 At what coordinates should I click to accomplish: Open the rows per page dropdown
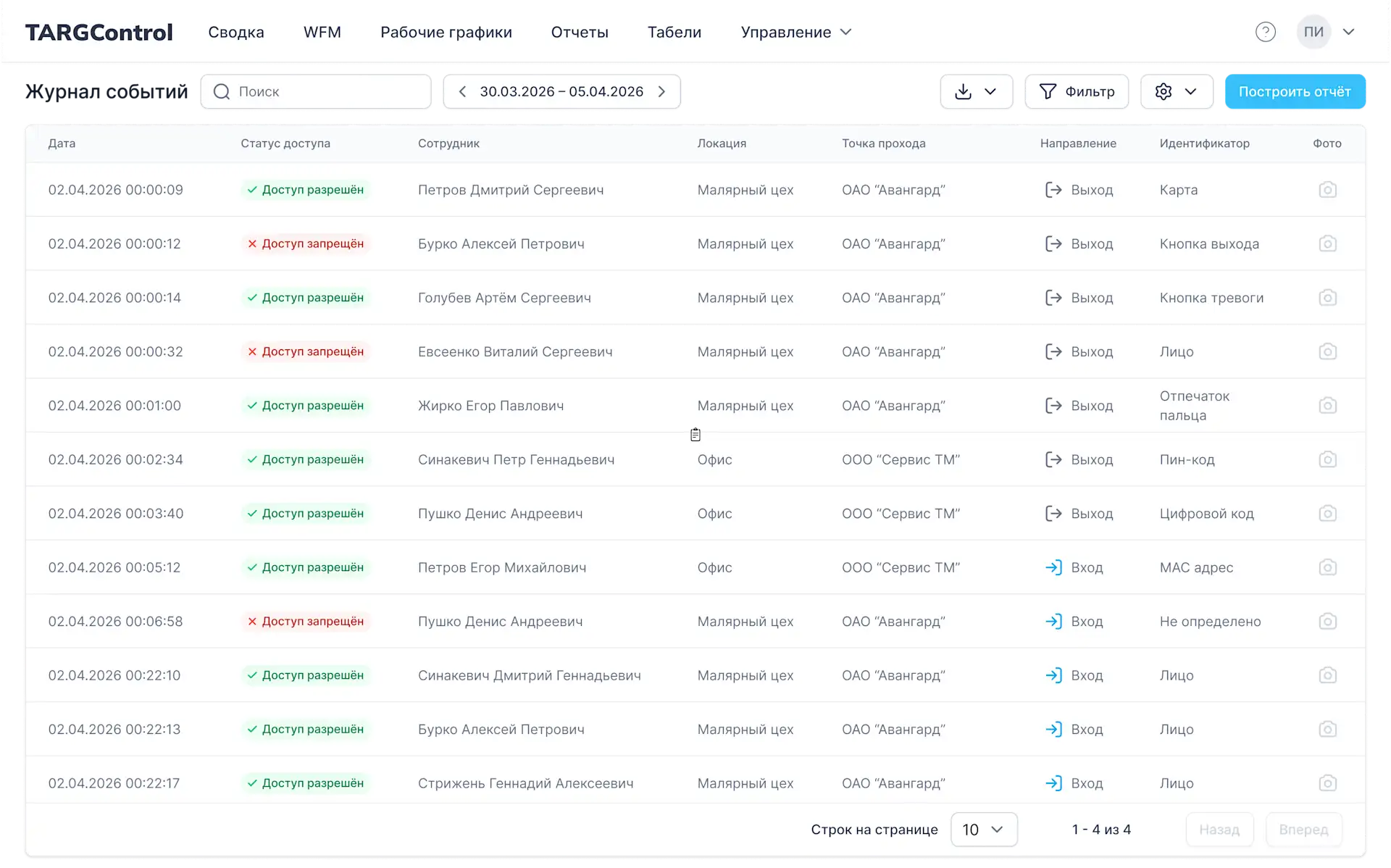[x=984, y=829]
